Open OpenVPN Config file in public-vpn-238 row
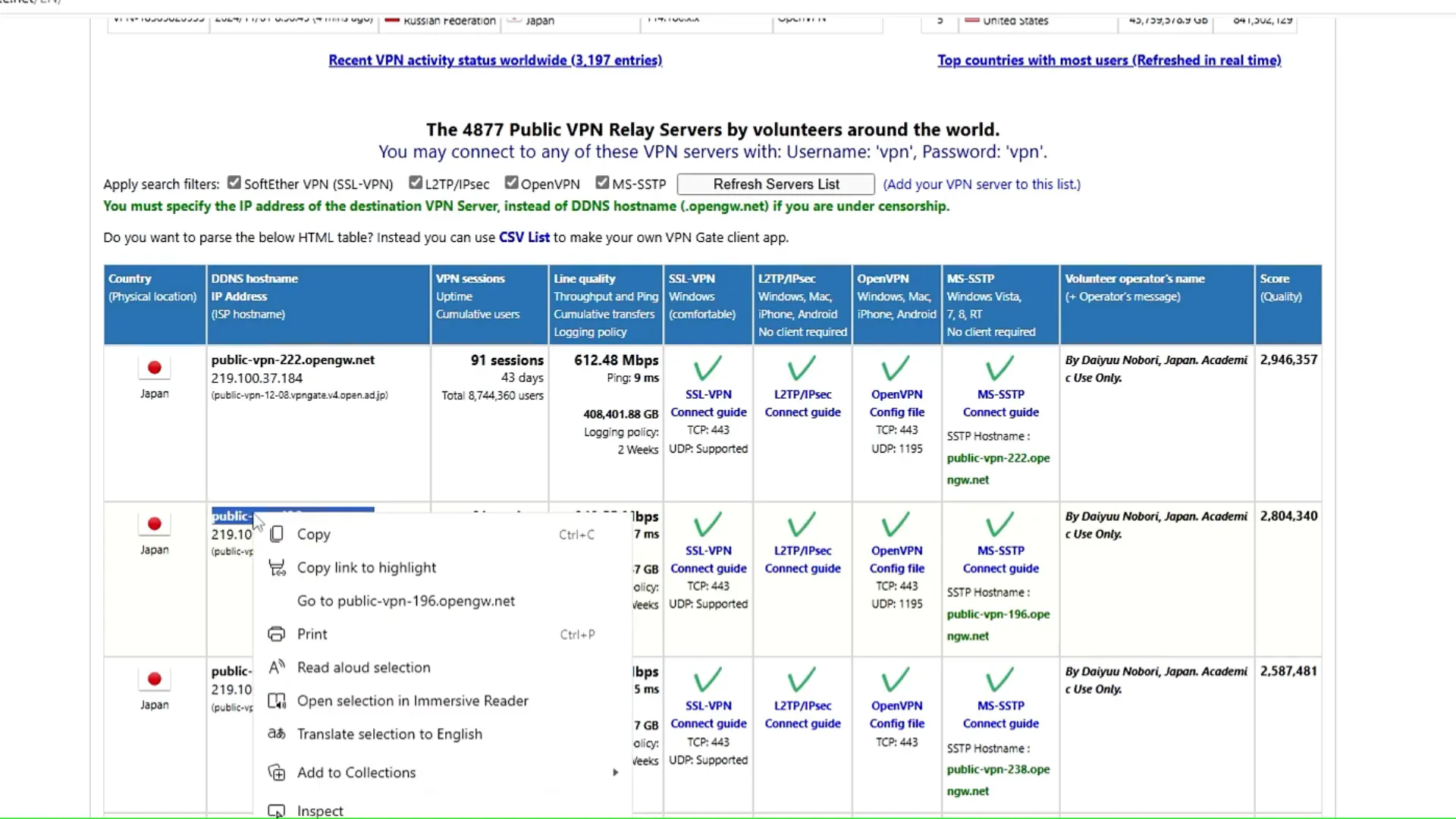The image size is (1456, 819). (x=897, y=724)
